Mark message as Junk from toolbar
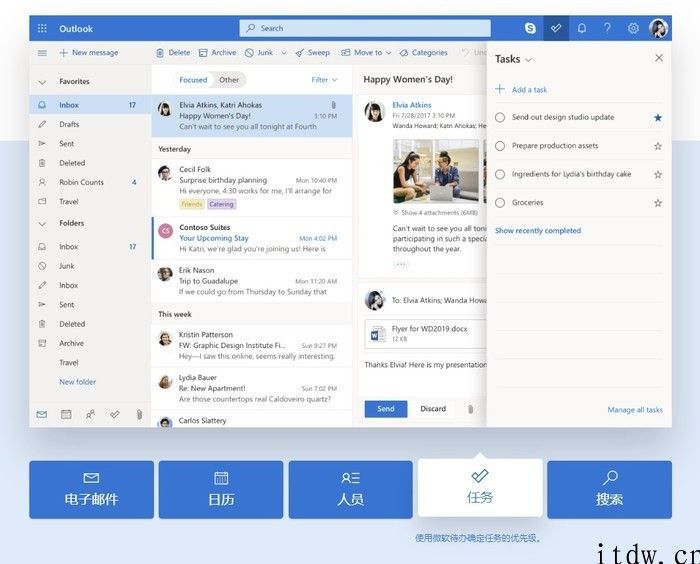This screenshot has height=564, width=700. pyautogui.click(x=259, y=53)
